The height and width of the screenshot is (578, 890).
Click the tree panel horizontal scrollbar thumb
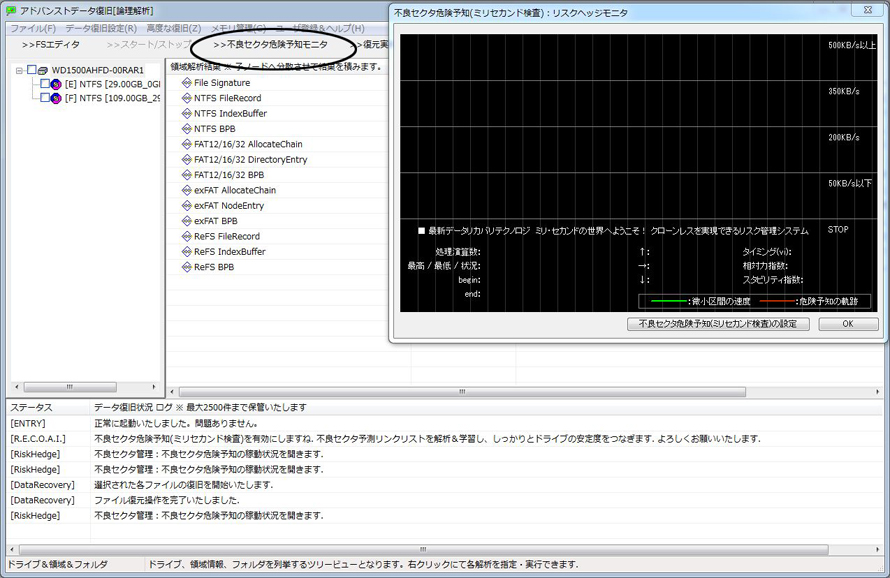click(70, 387)
